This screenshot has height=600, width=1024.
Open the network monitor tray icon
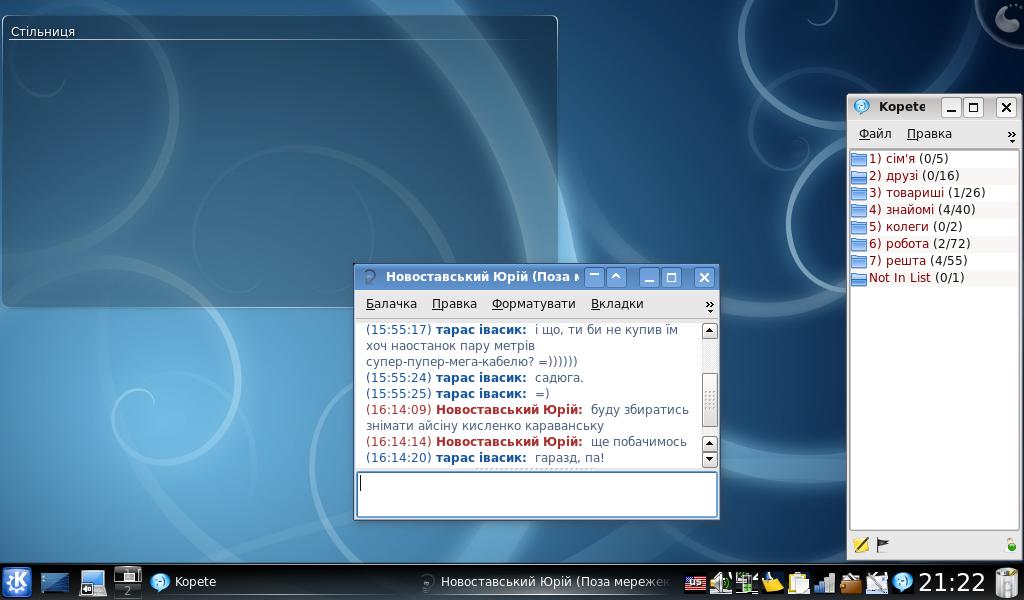pos(746,582)
